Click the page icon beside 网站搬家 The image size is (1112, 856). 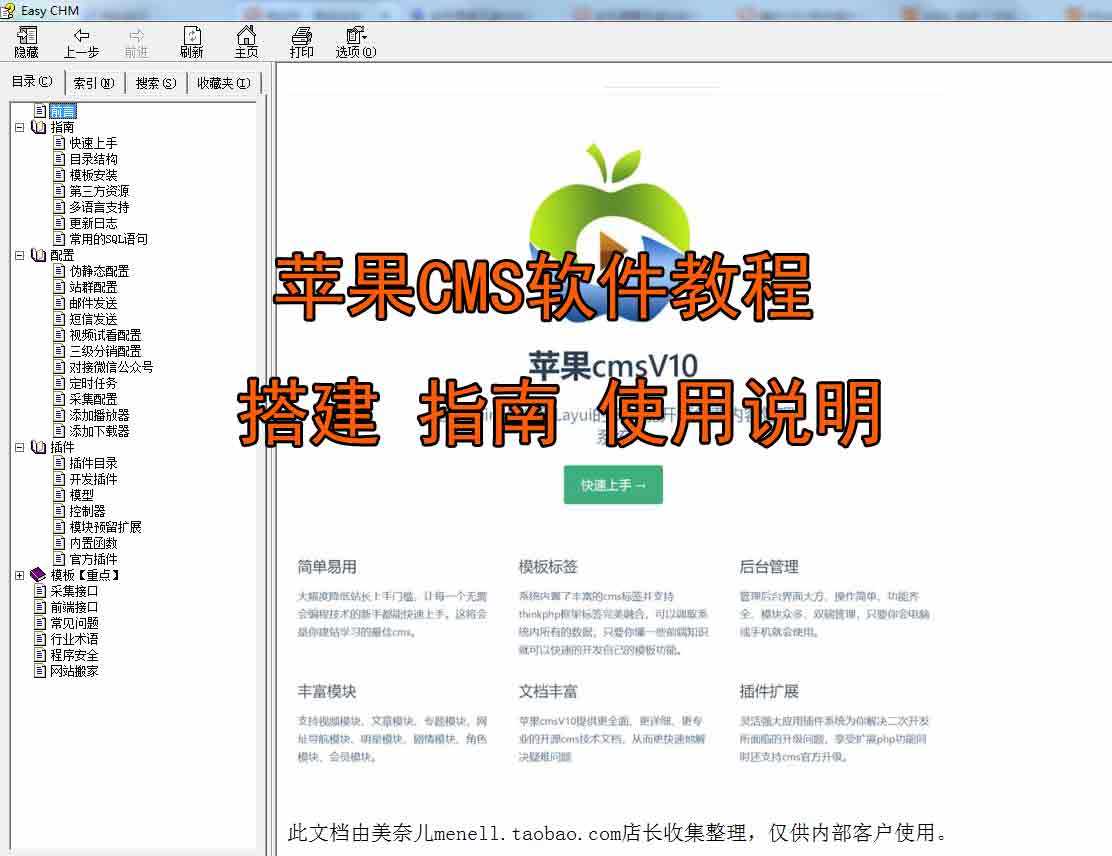[x=40, y=671]
